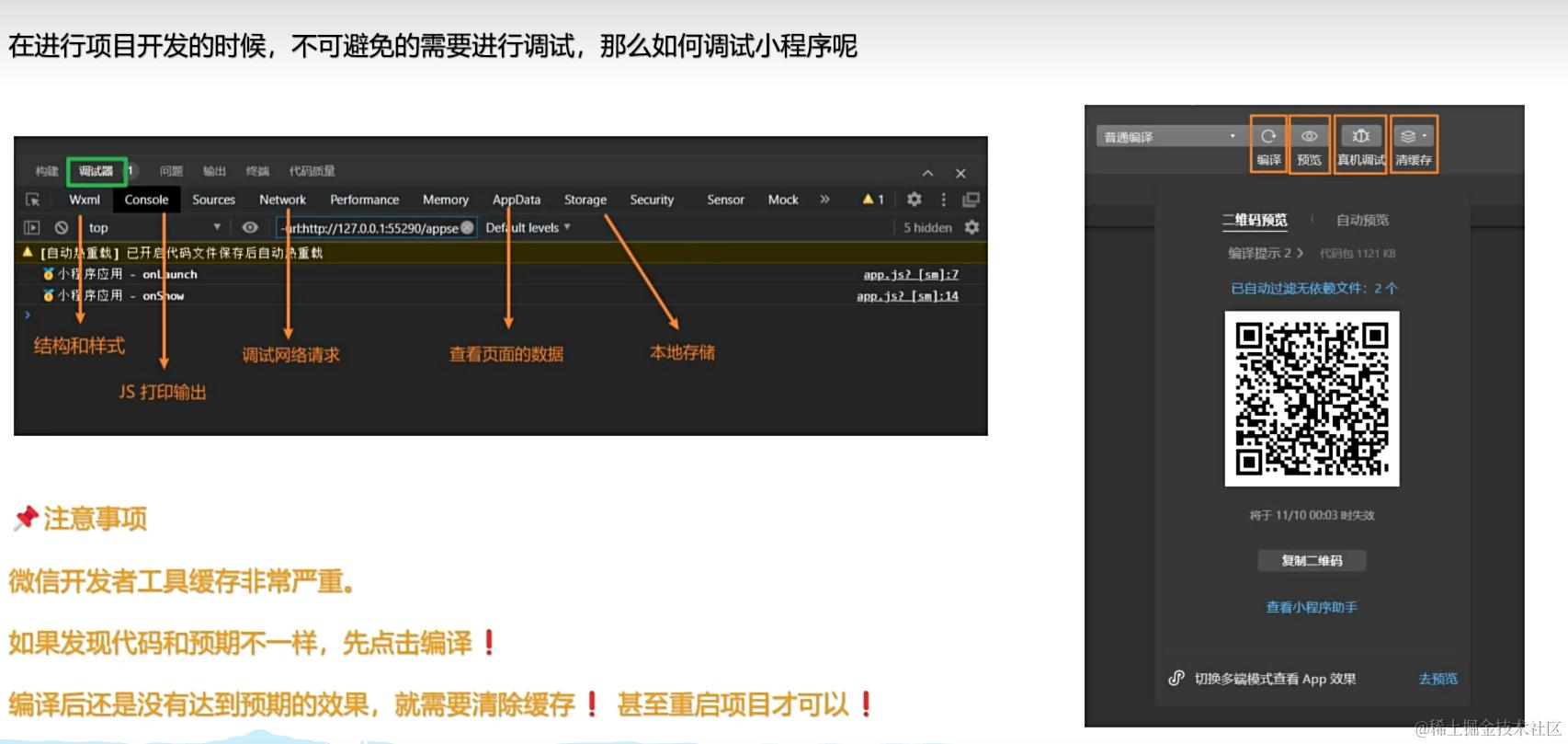Open the Sensor tab
Screen dimensions: 1568x744
pos(725,200)
